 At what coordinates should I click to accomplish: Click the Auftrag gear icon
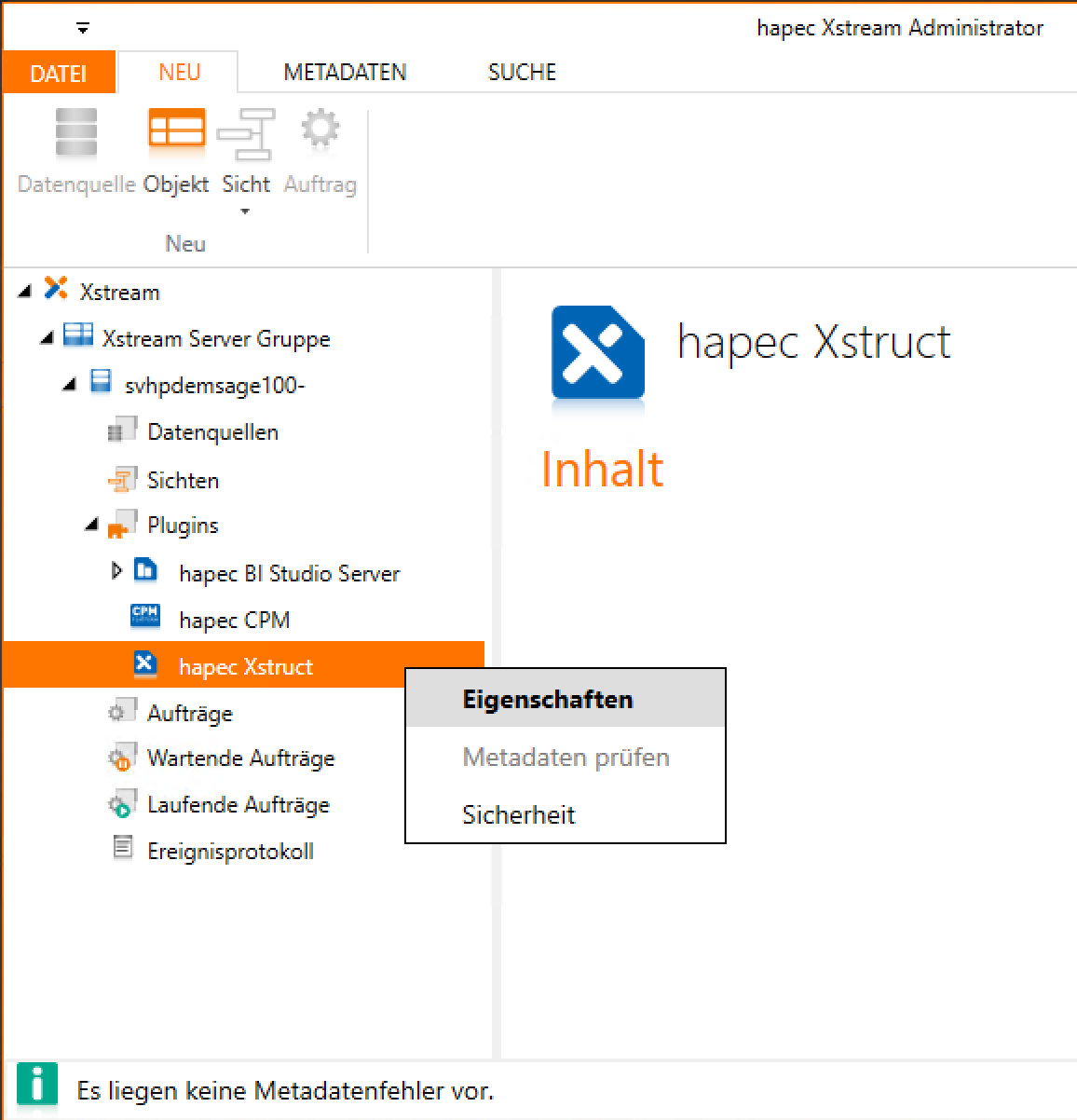[x=320, y=130]
